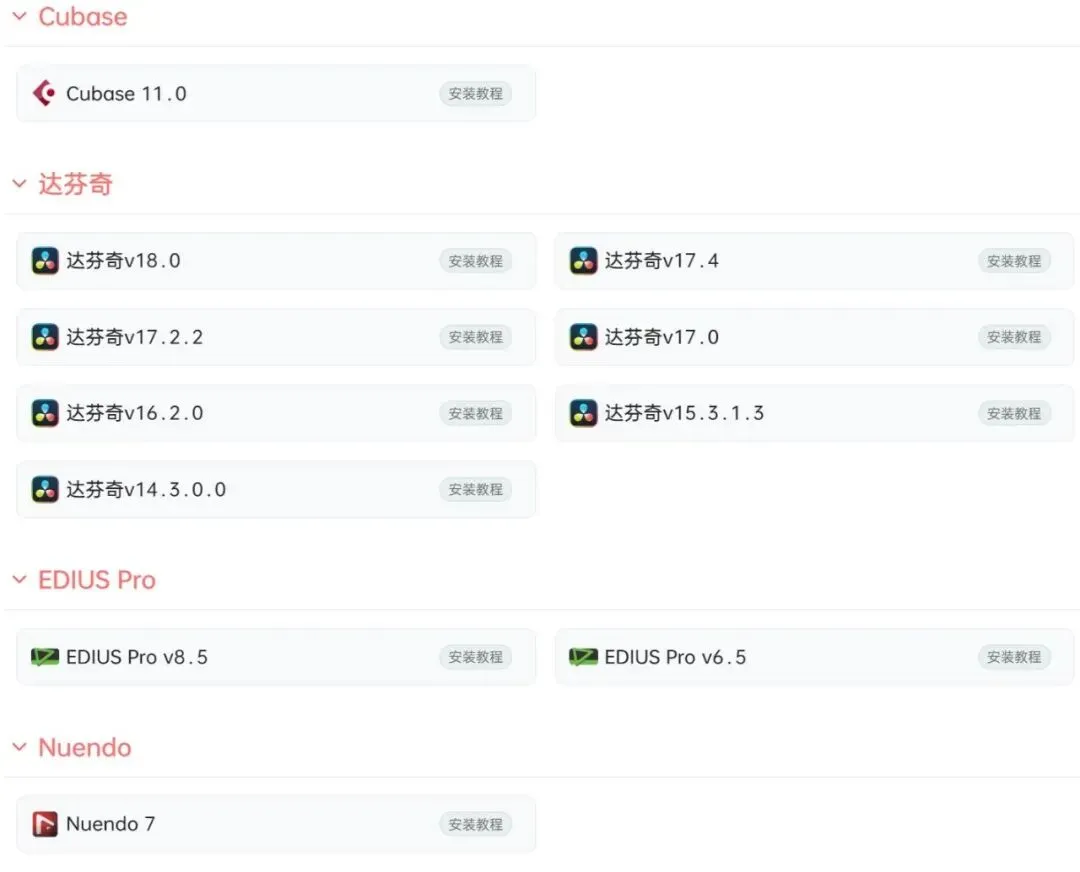Open 安装教程 for 达芬奇v17.2.2

475,337
